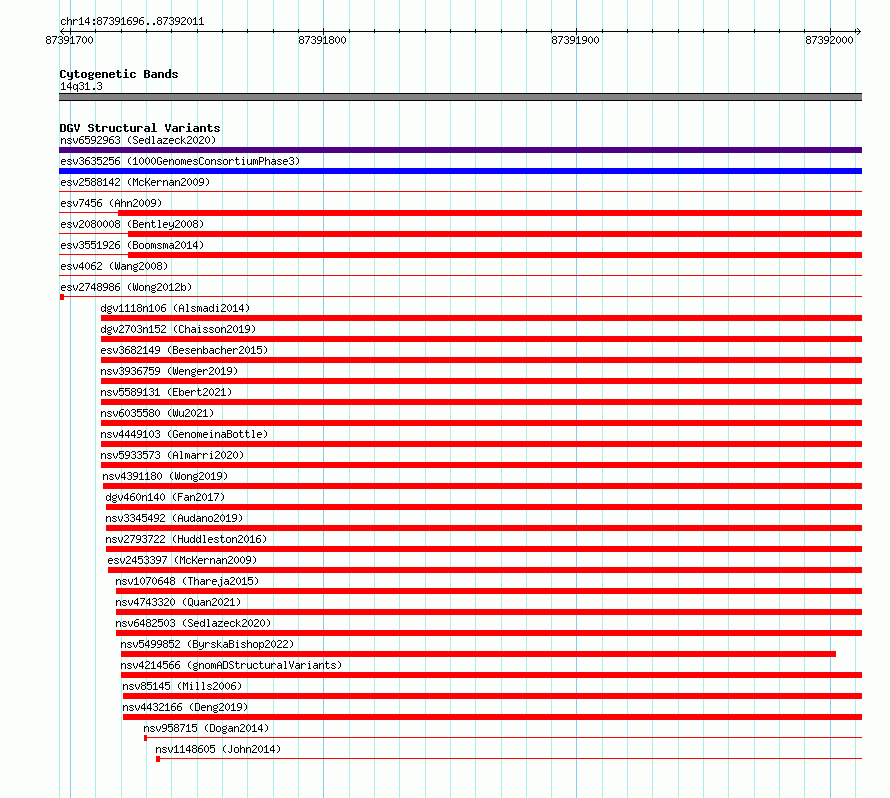Click nsv85145 (Mills2006) label
Viewport: 890px width, 798px height.
click(182, 686)
